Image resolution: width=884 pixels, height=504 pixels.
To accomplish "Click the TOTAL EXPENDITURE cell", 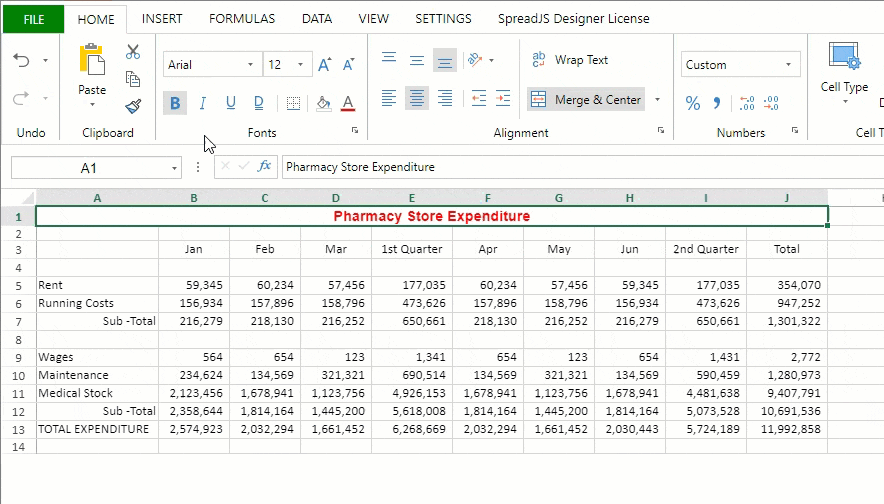I will coord(97,429).
